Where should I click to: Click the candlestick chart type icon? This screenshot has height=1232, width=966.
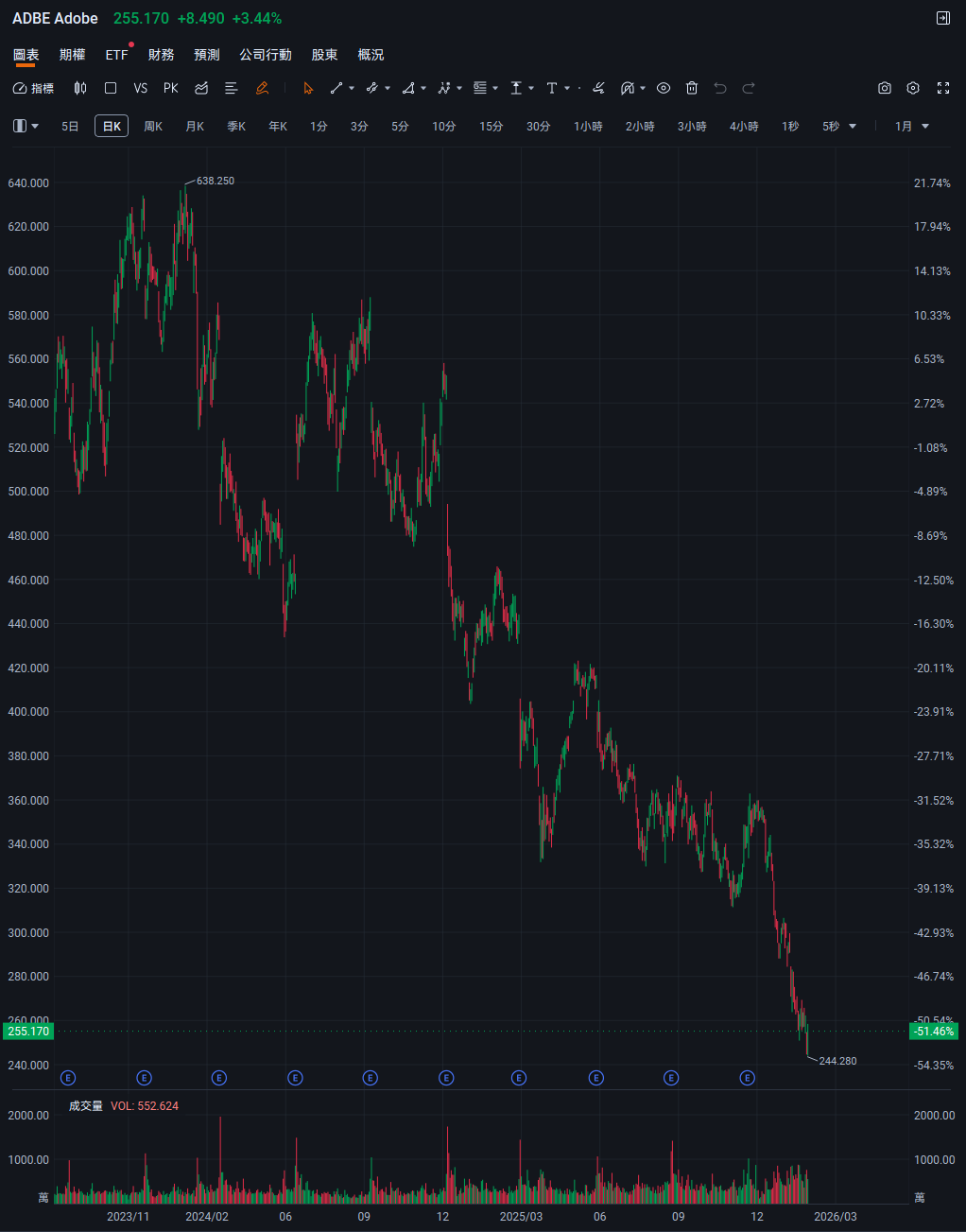80,88
